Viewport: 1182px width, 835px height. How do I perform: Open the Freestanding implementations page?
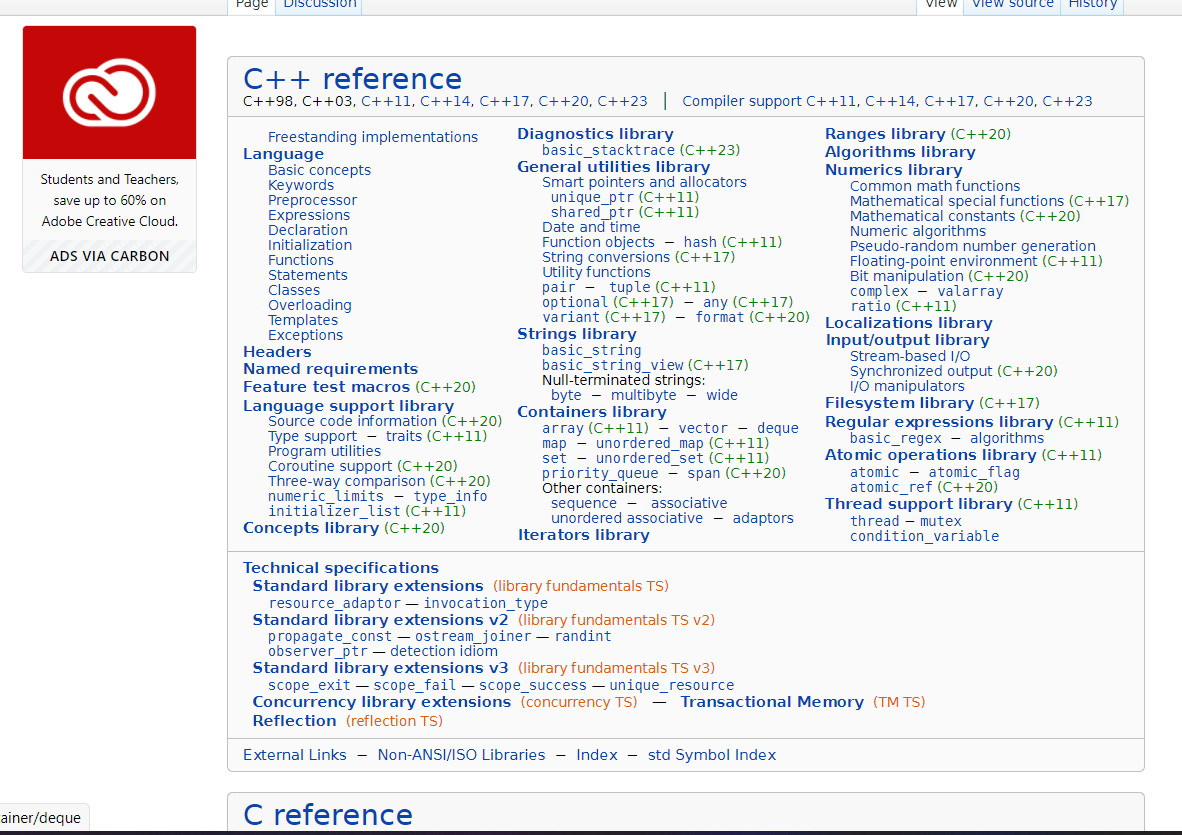(372, 136)
